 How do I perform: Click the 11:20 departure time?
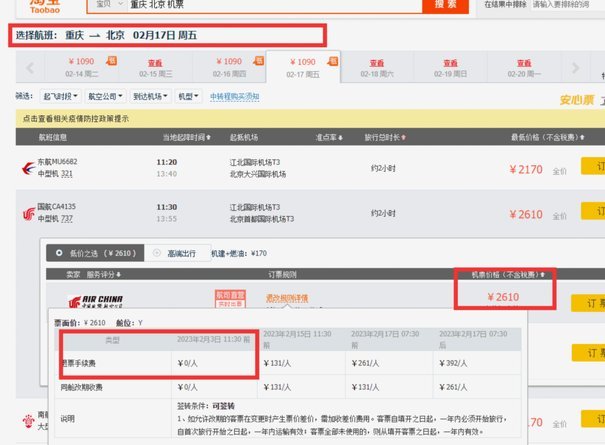(x=167, y=162)
